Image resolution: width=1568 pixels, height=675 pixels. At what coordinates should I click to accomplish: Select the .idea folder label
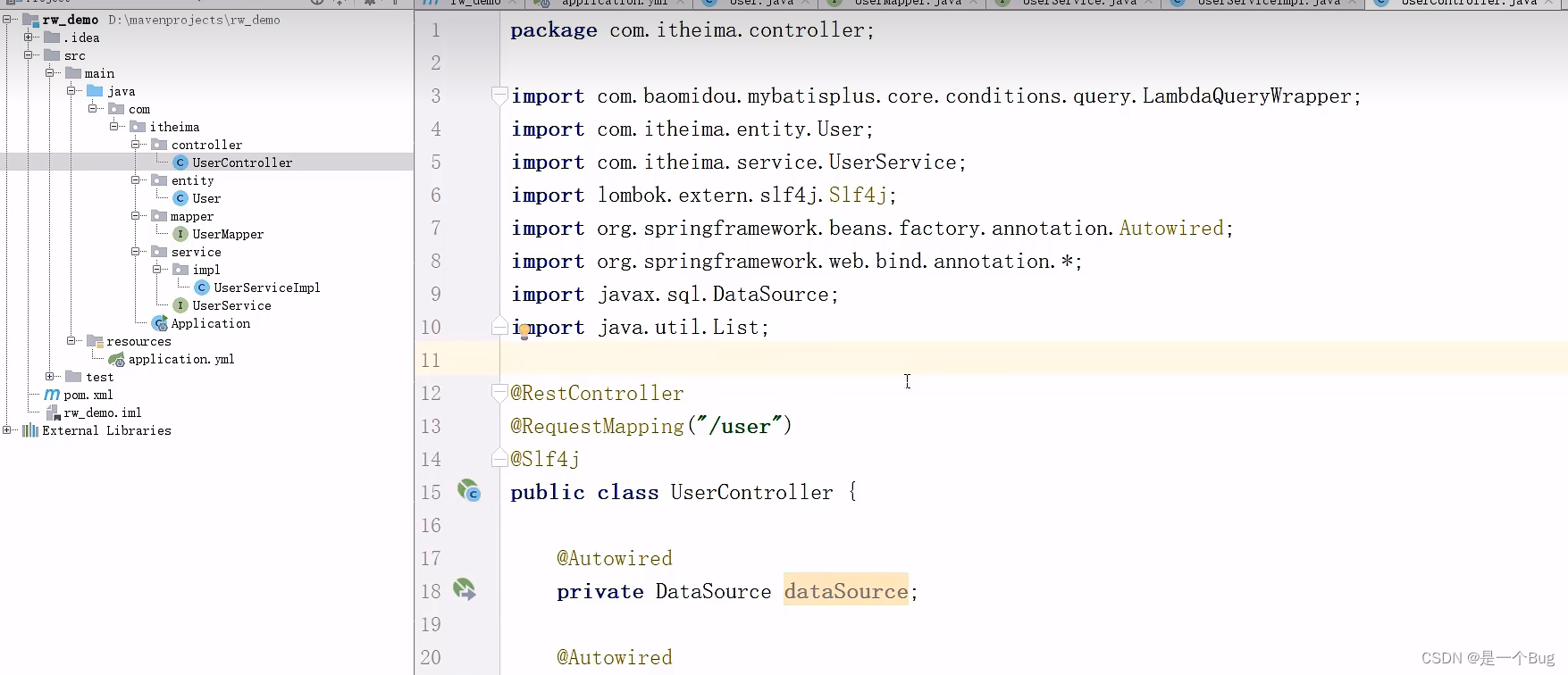click(81, 37)
